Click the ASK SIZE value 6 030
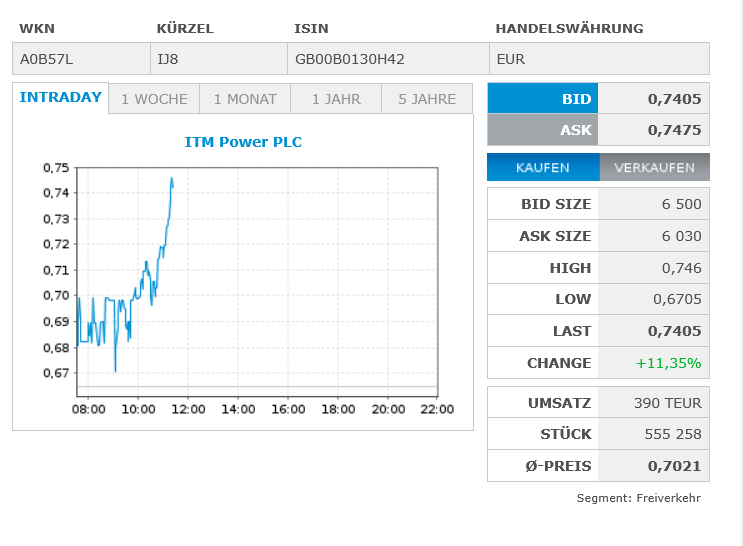Screen dimensions: 743x546 (x=681, y=236)
